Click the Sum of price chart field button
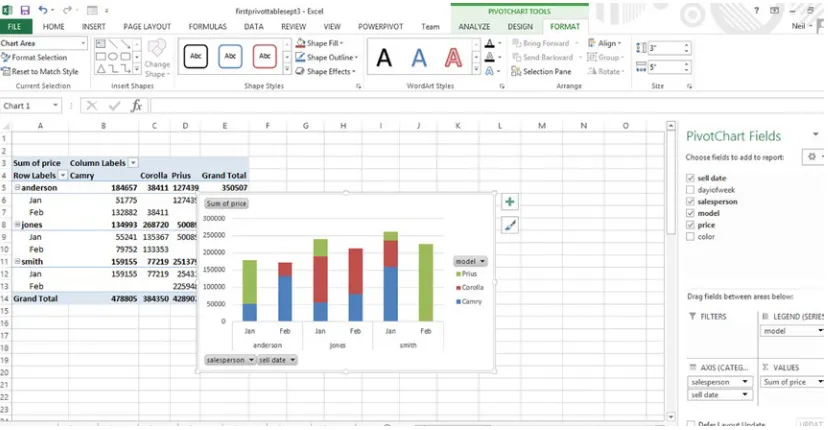The image size is (828, 430). pos(226,203)
